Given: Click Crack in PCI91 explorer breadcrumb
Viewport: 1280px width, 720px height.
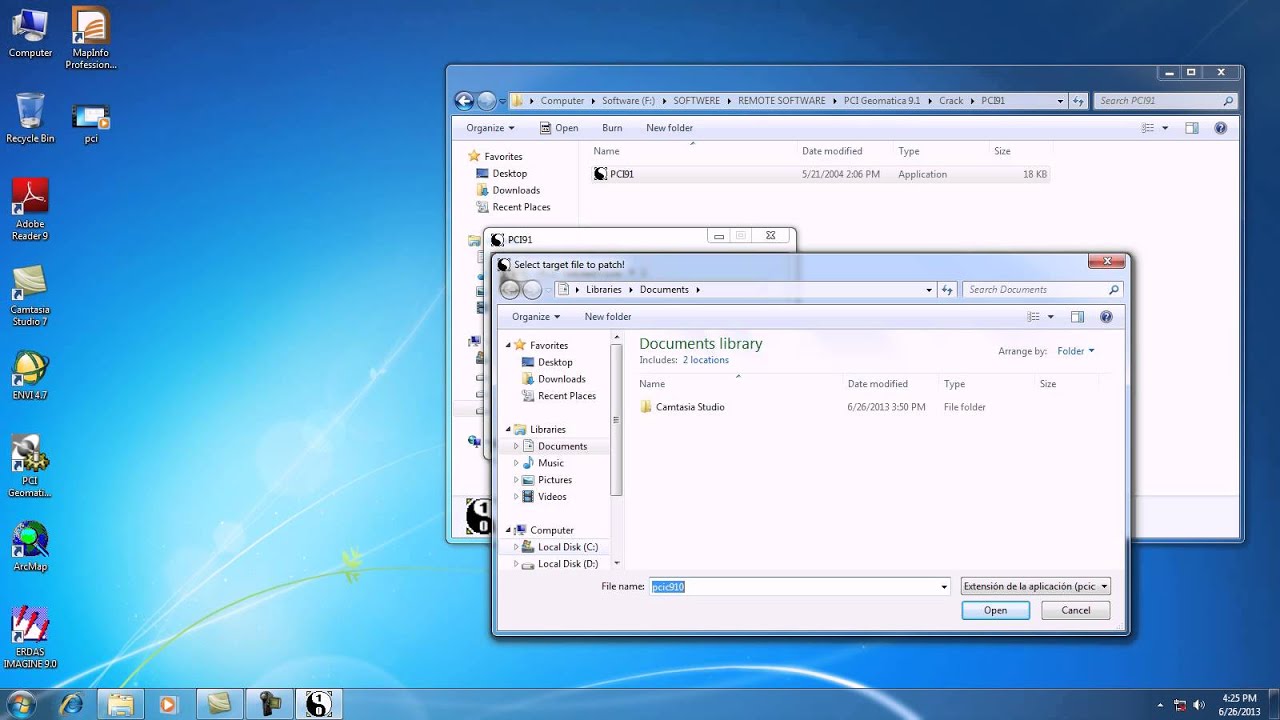Looking at the screenshot, I should coord(951,101).
